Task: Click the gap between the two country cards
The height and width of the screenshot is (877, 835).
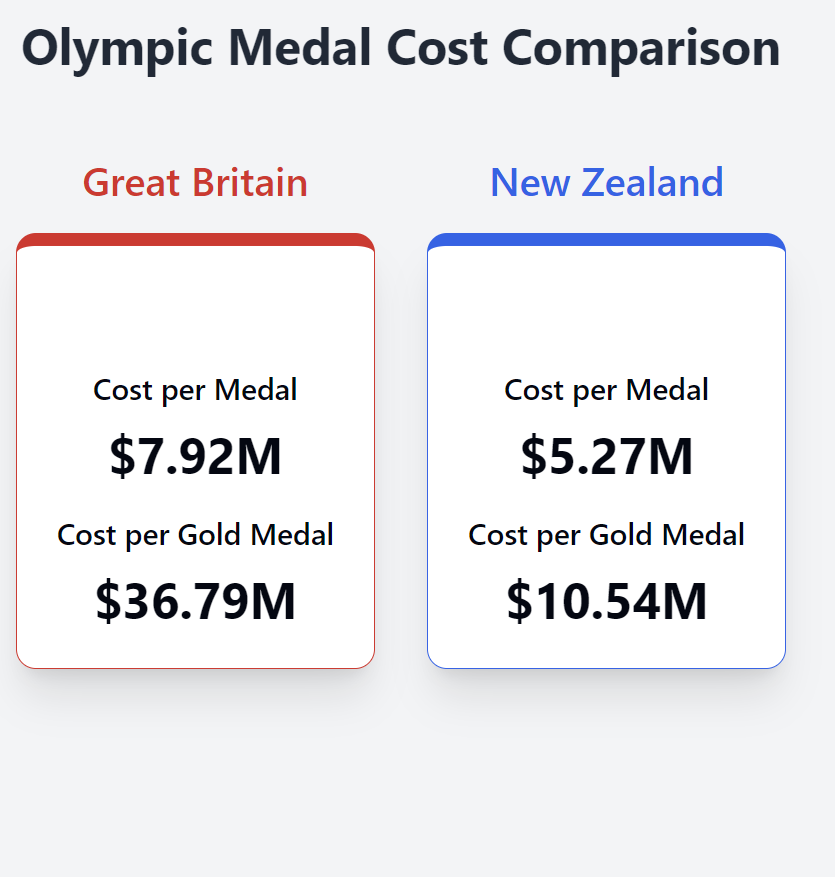Action: tap(401, 450)
